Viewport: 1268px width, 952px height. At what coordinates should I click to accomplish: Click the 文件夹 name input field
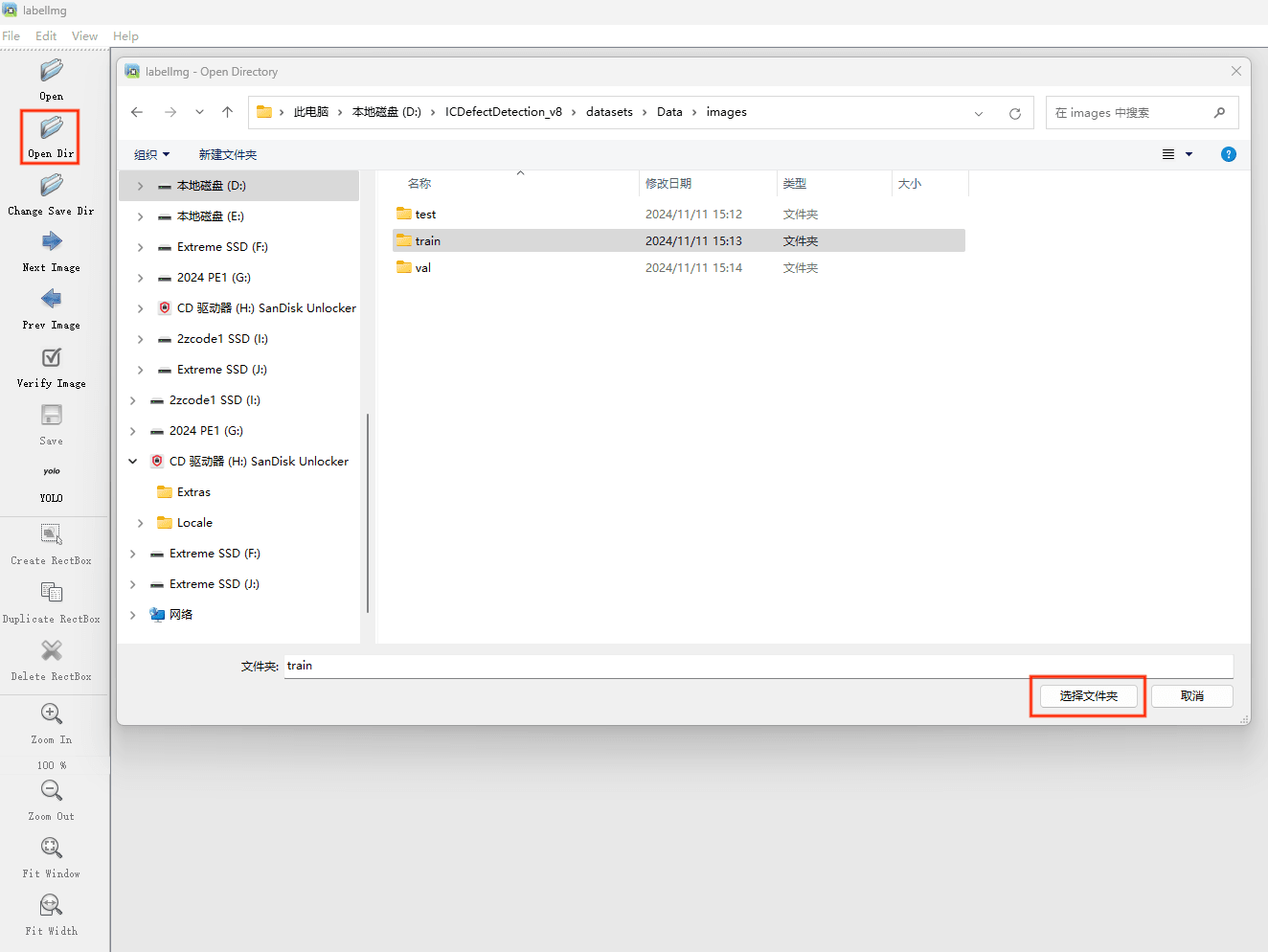click(757, 667)
